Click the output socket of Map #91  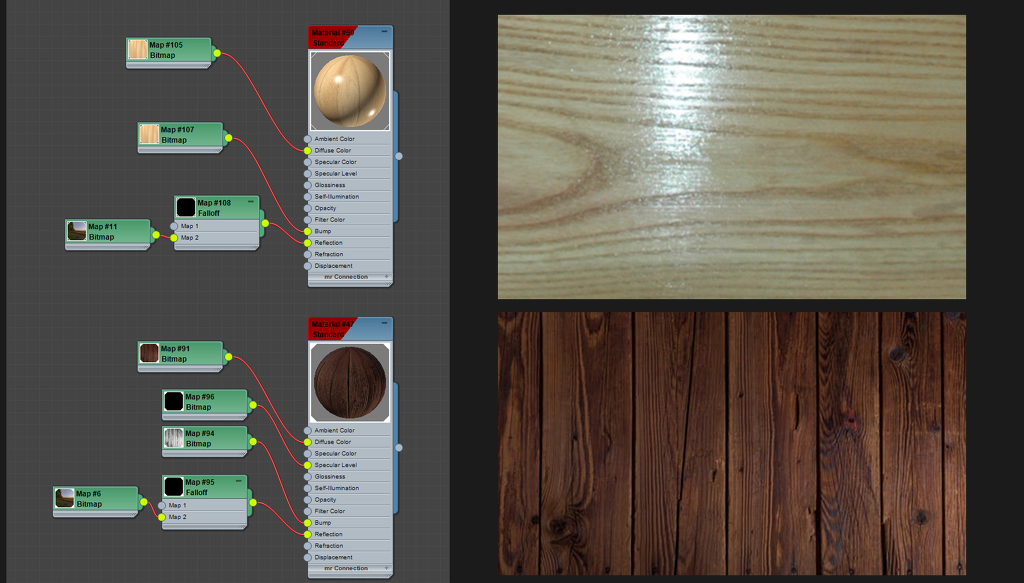tap(229, 356)
